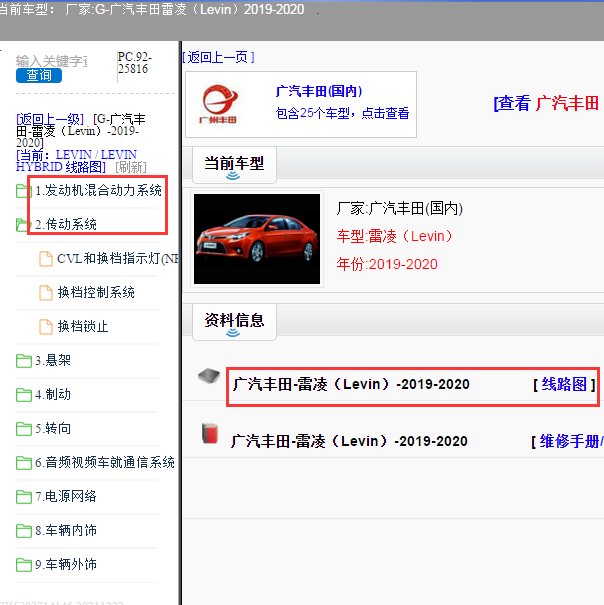Click the text 年份:2019-2020
Screen dimensions: 604x605
pos(387,264)
